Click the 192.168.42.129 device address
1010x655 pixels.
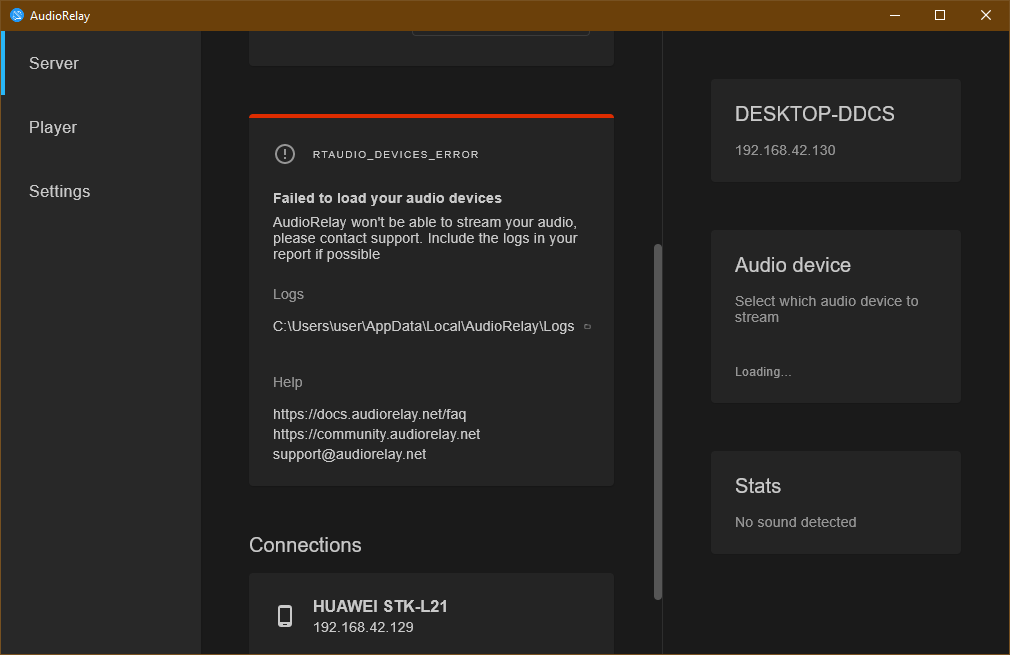363,627
